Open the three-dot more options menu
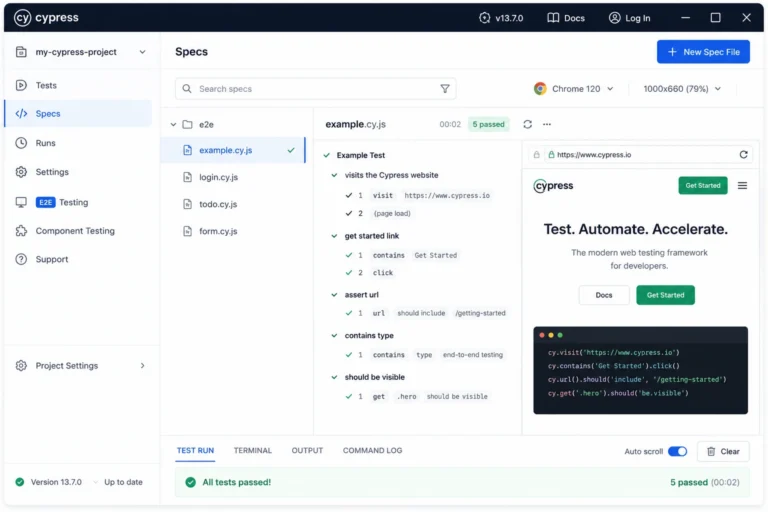 tap(547, 124)
